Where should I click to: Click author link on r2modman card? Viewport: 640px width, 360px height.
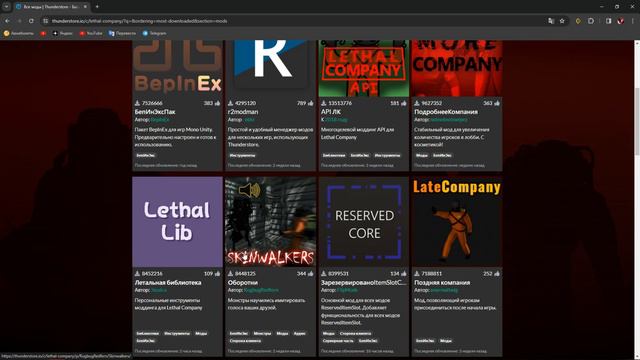(x=249, y=120)
